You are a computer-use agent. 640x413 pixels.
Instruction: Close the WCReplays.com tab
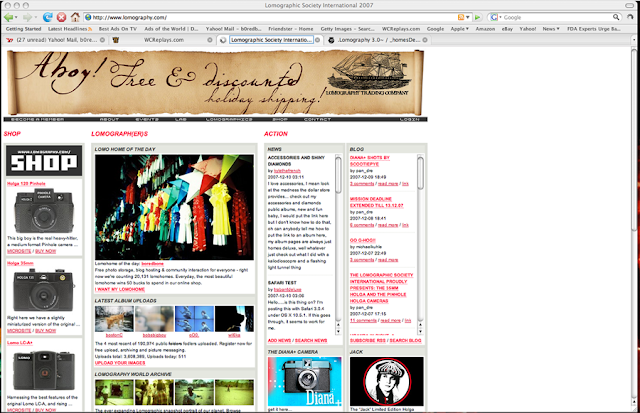coord(210,40)
